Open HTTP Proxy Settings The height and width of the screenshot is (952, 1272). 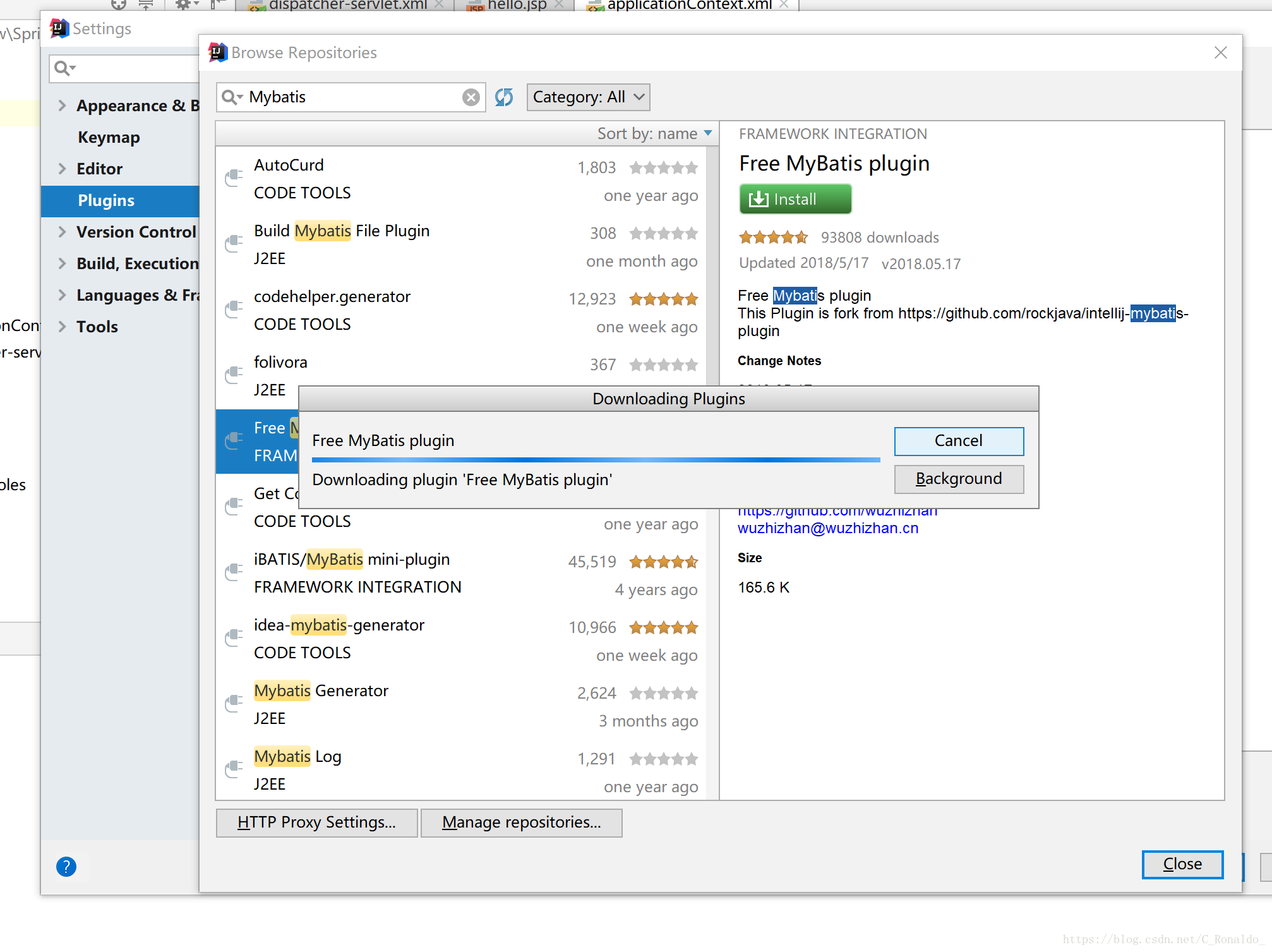pos(316,822)
